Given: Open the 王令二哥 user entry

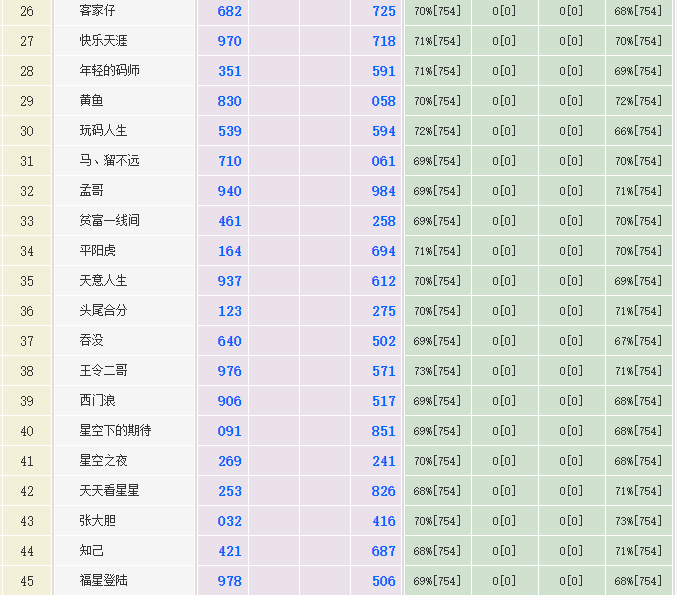Looking at the screenshot, I should click(103, 370).
